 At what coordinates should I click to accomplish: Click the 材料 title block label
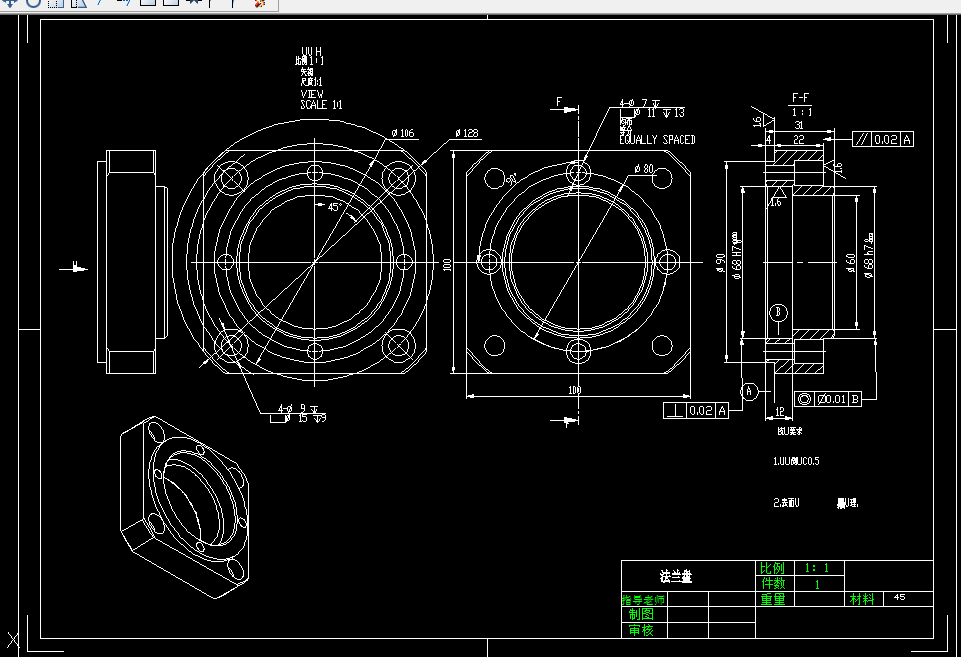click(x=862, y=599)
